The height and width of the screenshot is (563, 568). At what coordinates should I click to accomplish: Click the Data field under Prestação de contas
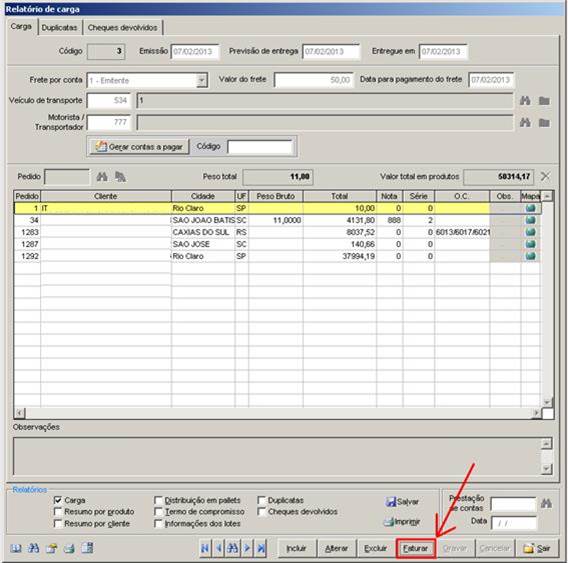coord(514,523)
